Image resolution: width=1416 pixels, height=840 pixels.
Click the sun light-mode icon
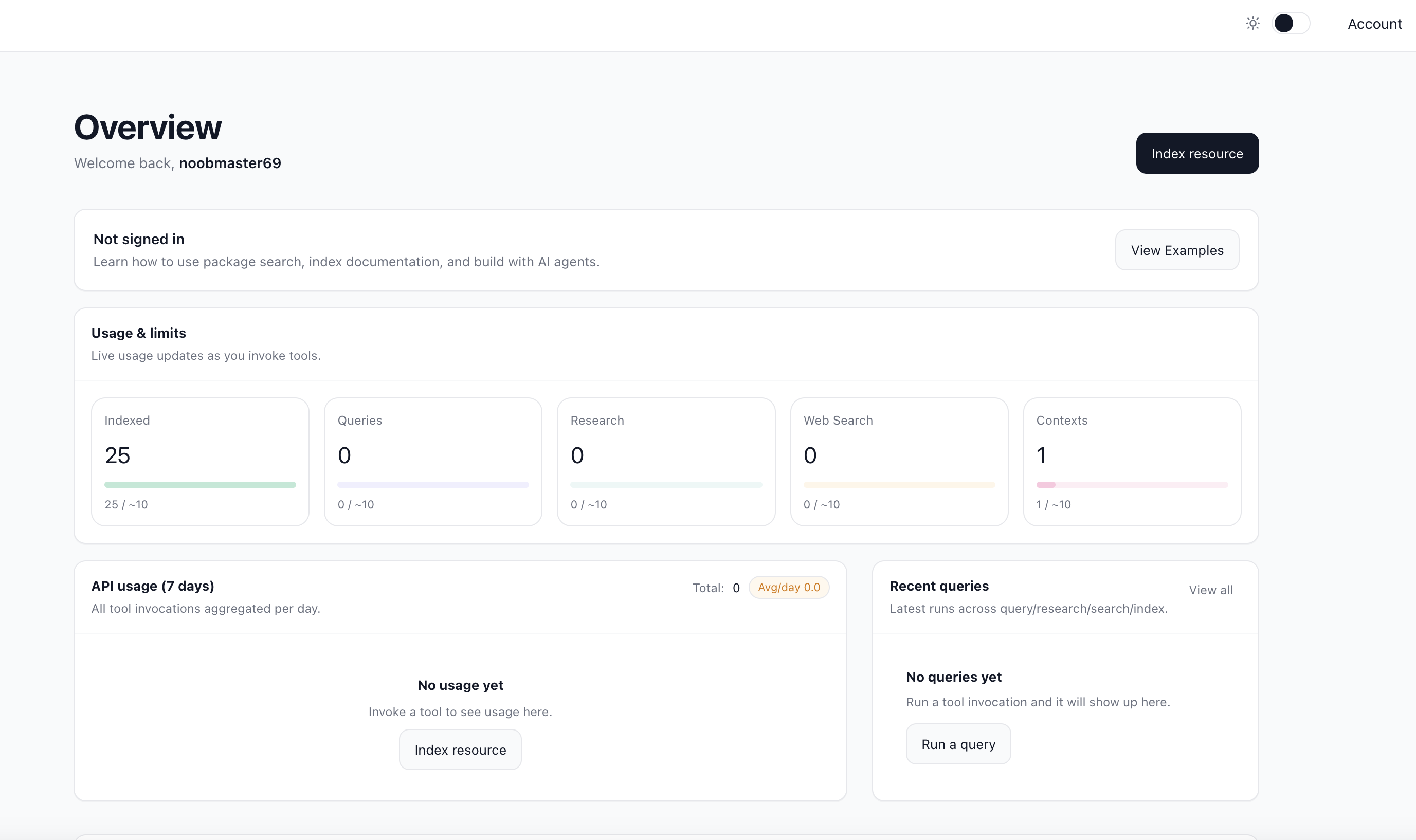click(x=1253, y=23)
